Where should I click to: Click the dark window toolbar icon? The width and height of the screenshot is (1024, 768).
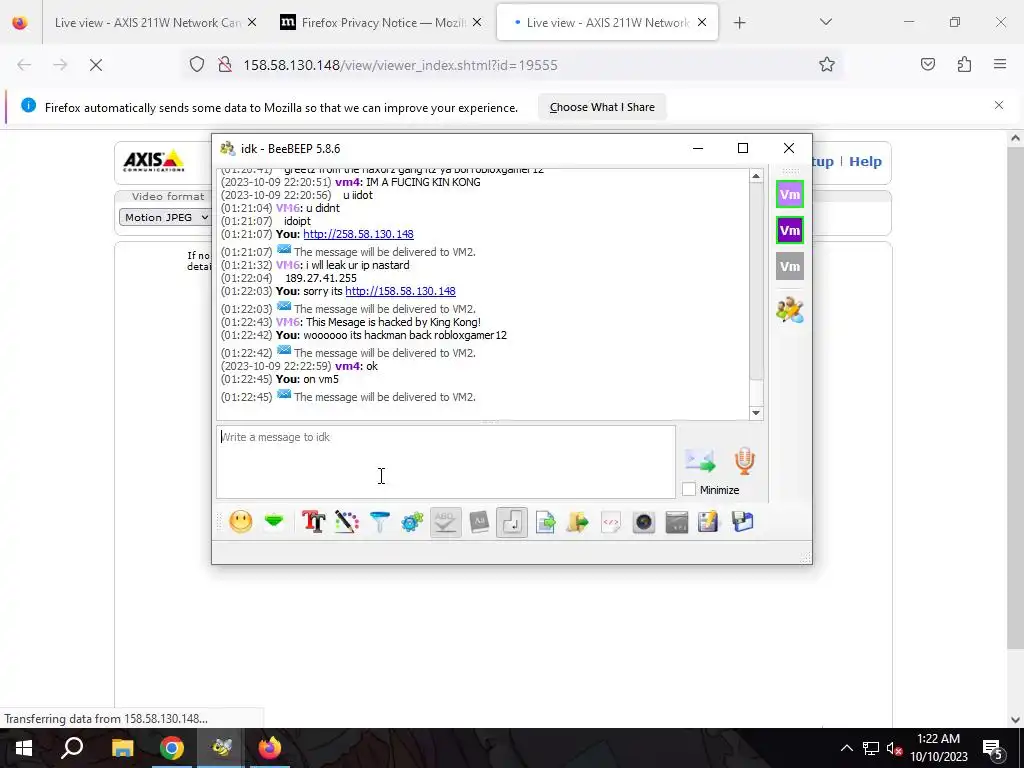coord(677,522)
